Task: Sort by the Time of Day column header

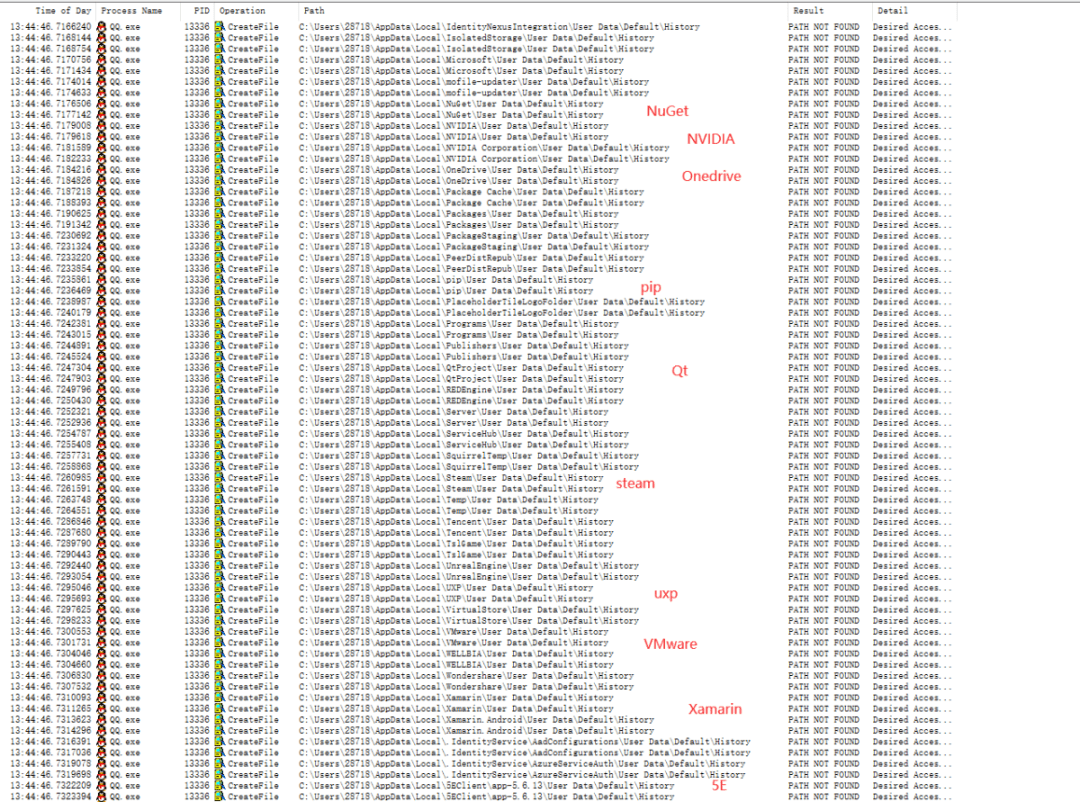Action: (x=63, y=10)
